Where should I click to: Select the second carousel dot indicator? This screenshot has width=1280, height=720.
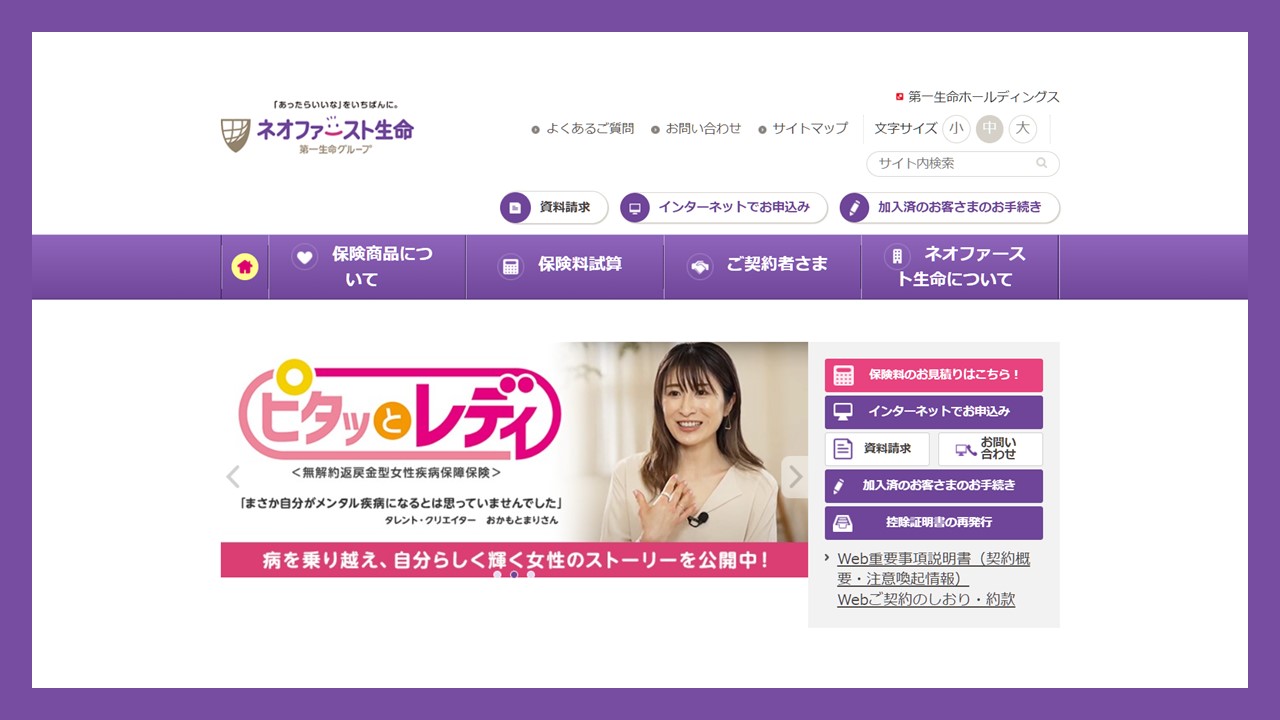[514, 575]
